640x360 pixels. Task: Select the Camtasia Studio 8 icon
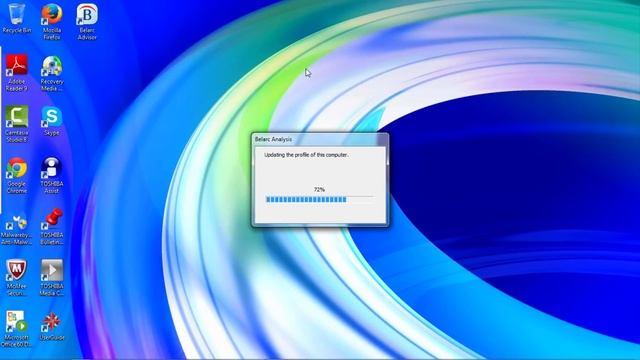pyautogui.click(x=17, y=124)
